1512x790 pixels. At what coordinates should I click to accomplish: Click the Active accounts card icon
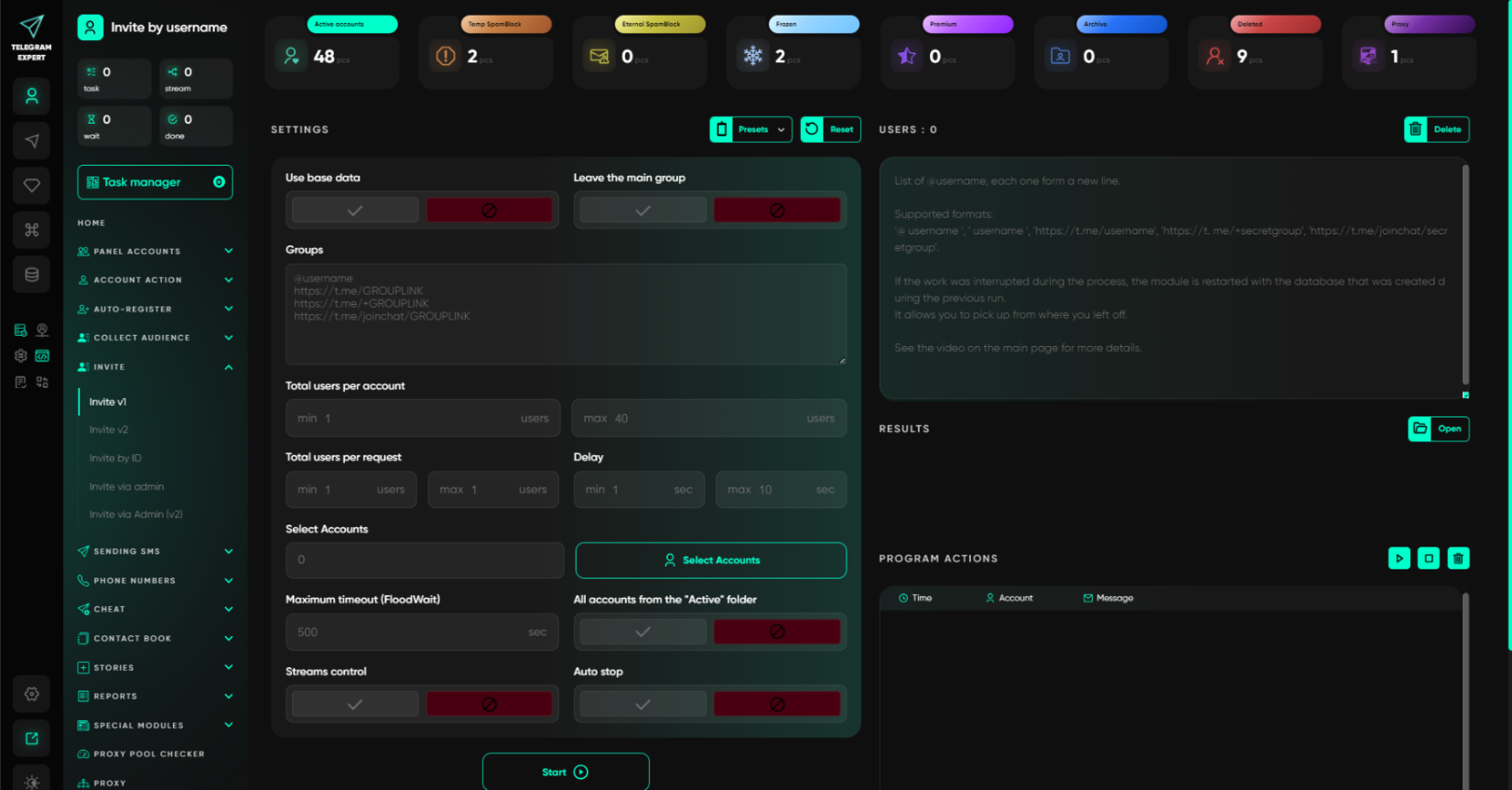(x=291, y=57)
